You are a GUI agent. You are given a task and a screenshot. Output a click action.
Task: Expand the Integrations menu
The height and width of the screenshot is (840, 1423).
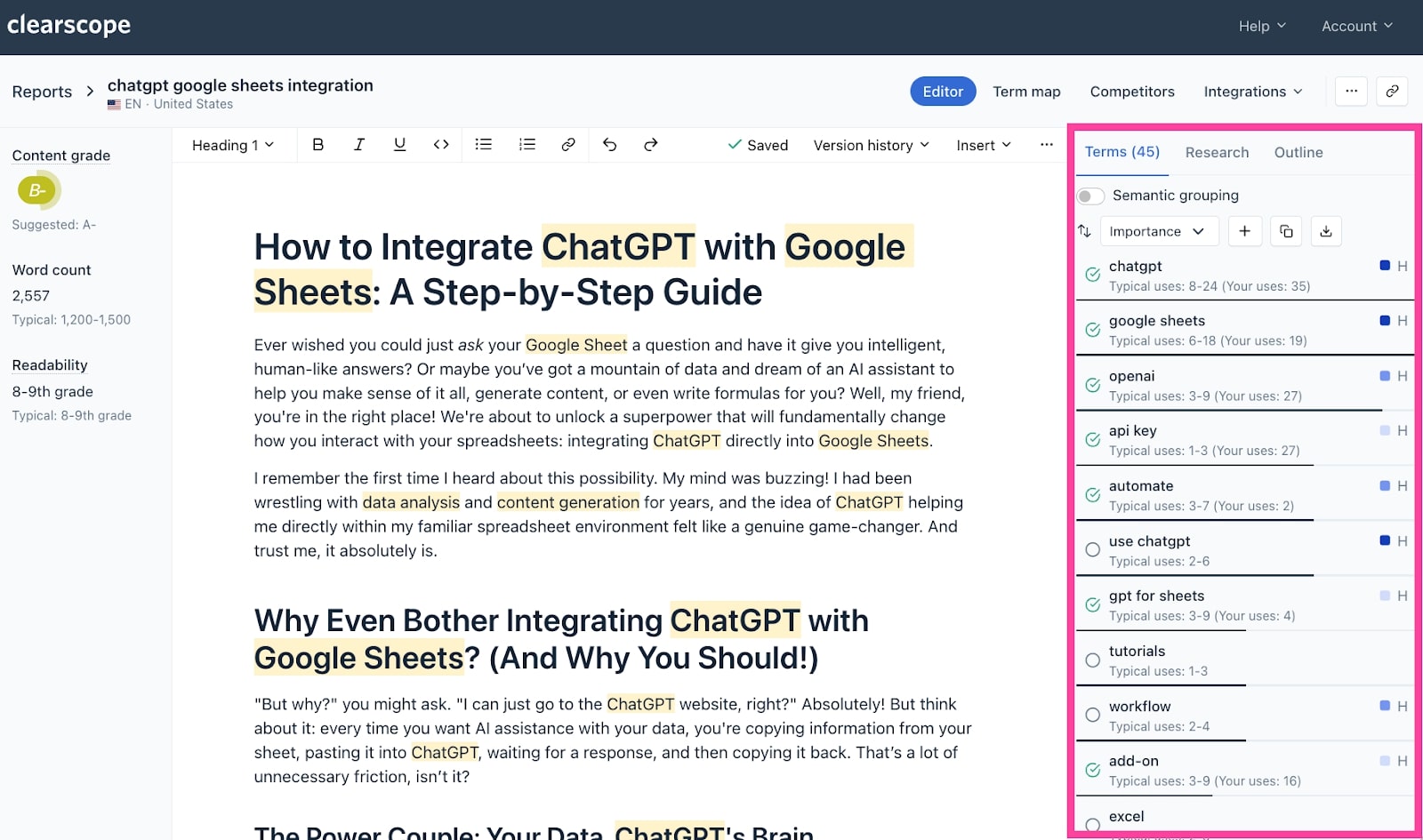point(1253,92)
